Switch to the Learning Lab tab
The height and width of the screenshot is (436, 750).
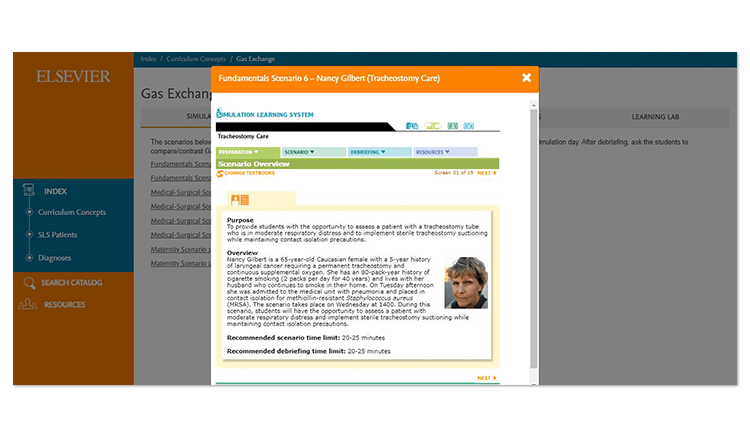pos(655,117)
